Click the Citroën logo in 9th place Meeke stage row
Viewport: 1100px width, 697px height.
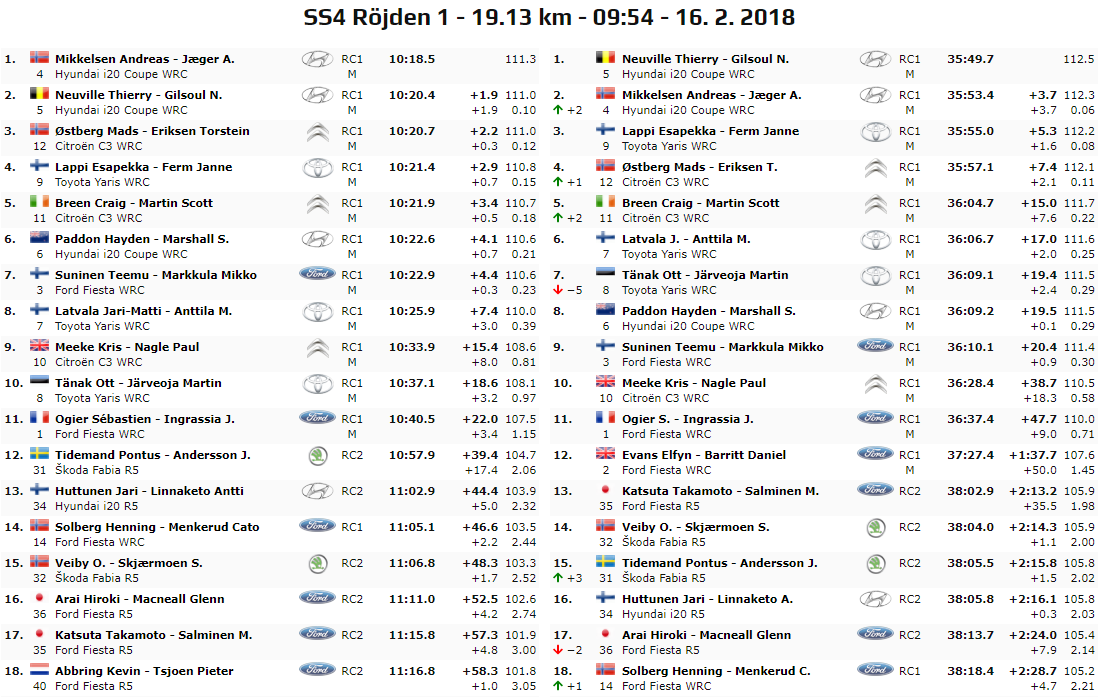click(x=317, y=348)
